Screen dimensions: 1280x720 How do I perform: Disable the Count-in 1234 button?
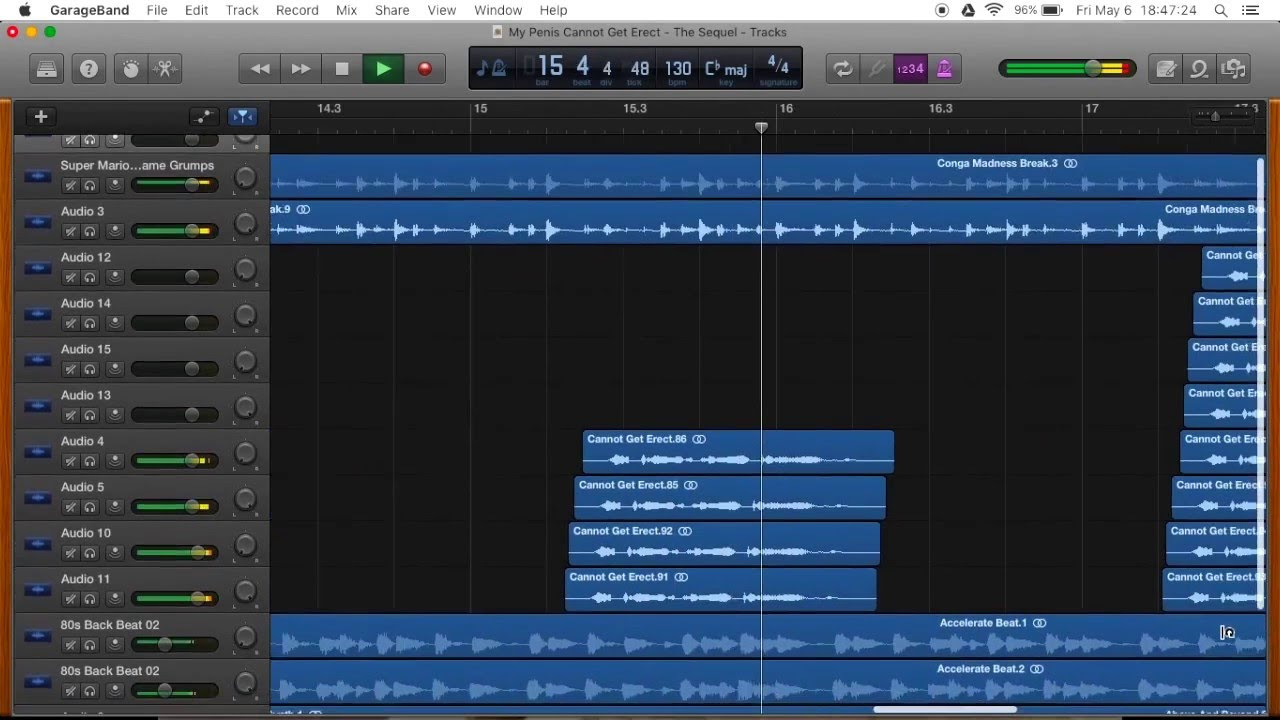(910, 69)
